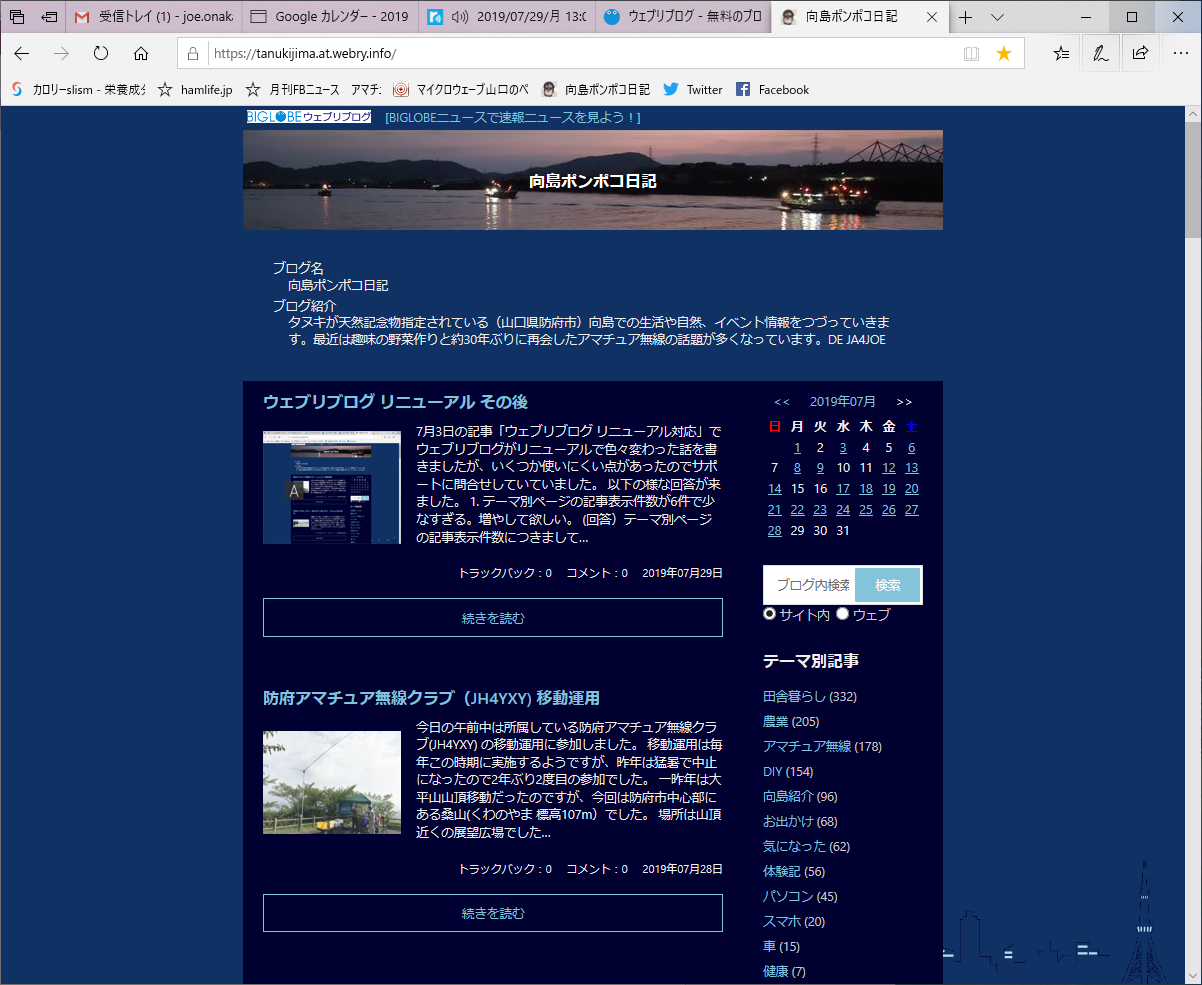This screenshot has height=985, width=1202.
Task: Open the 田舎暮らし theme link
Action: point(795,696)
